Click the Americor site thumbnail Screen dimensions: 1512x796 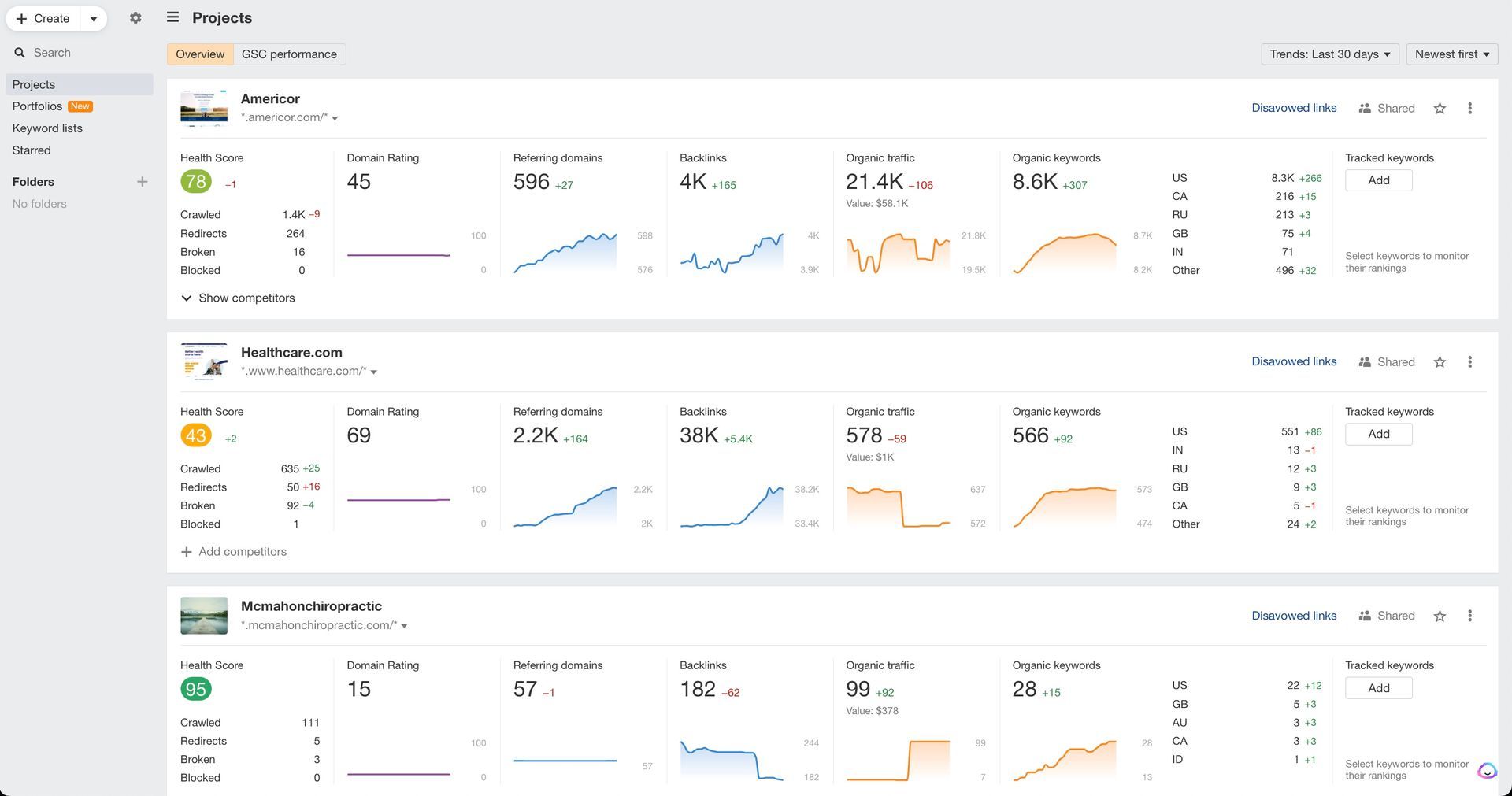click(x=204, y=108)
